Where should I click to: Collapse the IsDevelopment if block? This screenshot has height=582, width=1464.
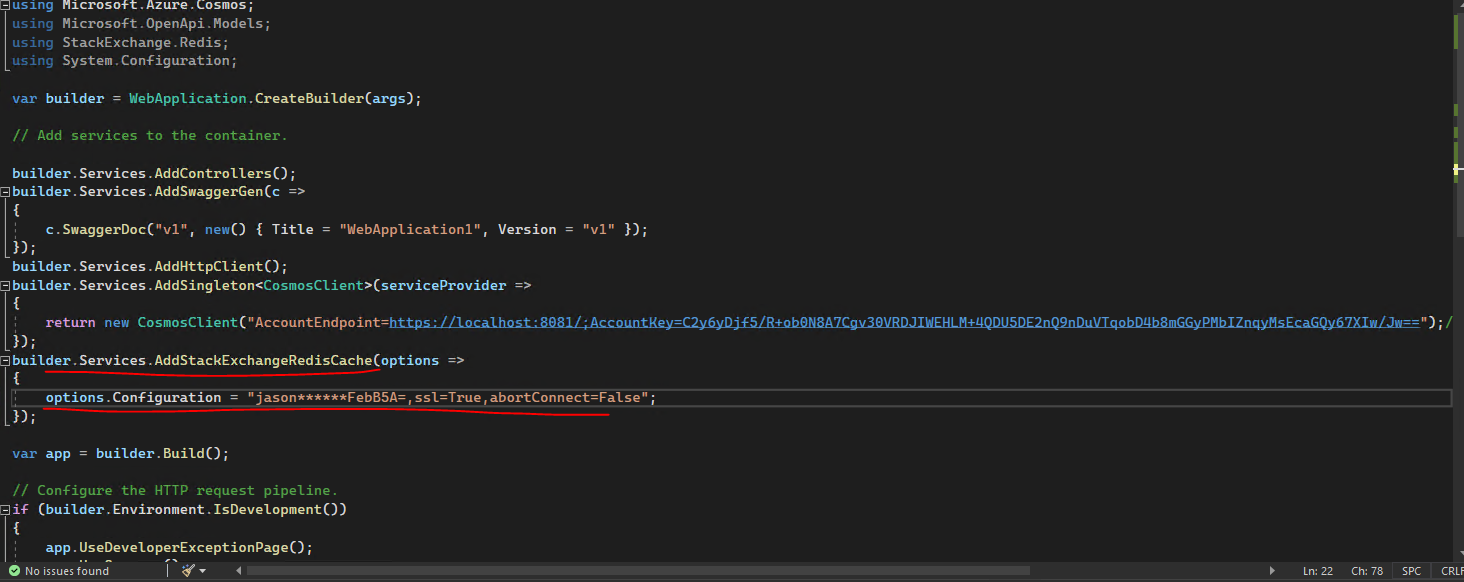(x=5, y=509)
